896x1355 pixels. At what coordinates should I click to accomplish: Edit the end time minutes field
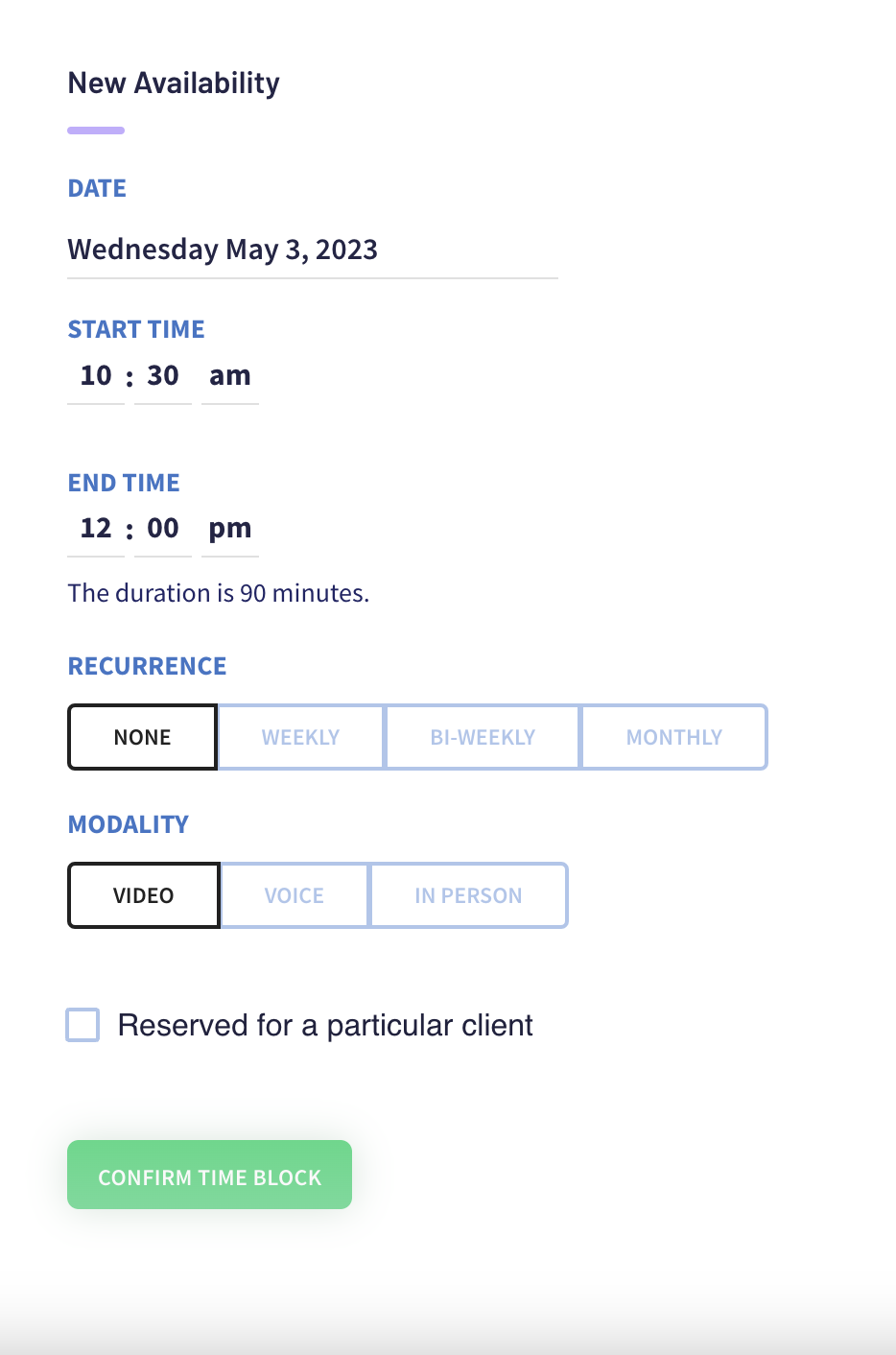[x=162, y=528]
